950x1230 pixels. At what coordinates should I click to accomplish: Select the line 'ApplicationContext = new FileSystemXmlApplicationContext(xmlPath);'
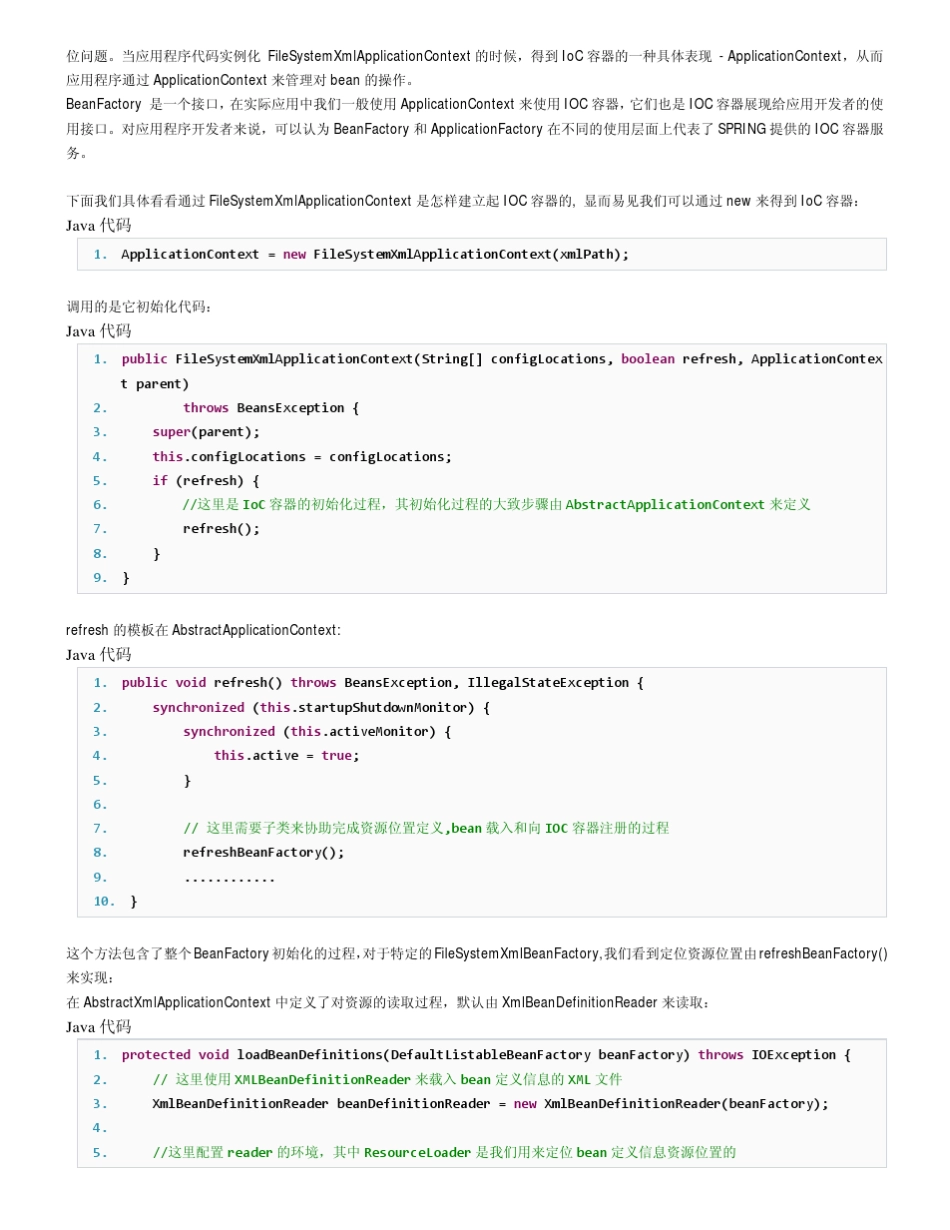coord(375,254)
